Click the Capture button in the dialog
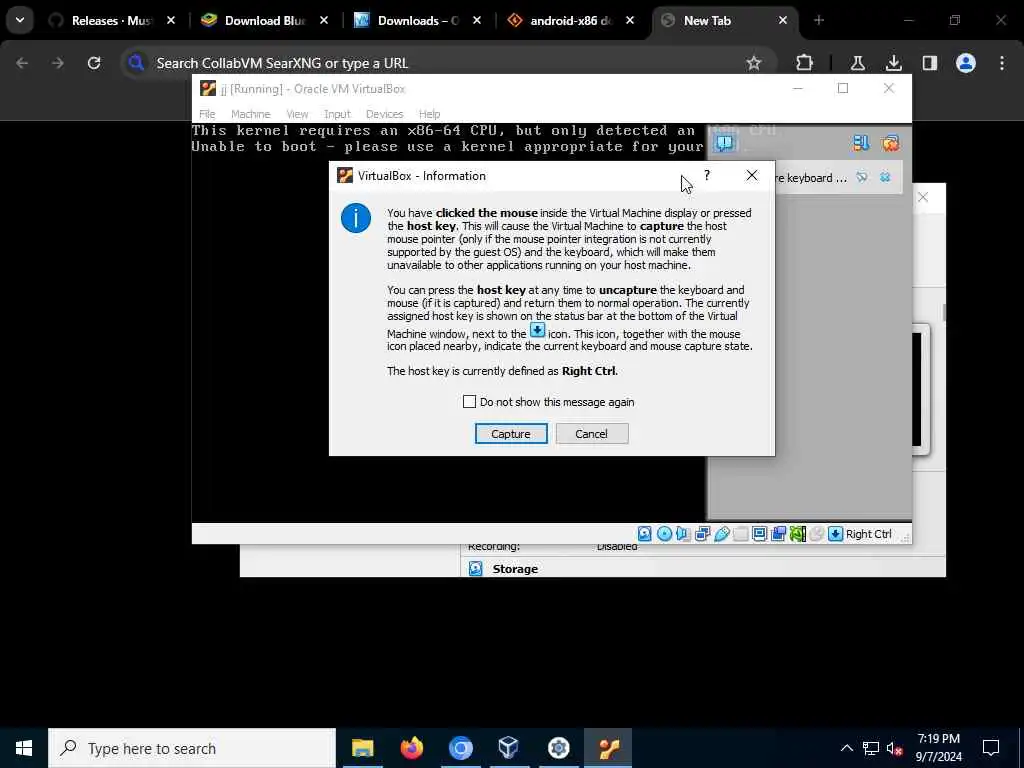 [x=511, y=434]
